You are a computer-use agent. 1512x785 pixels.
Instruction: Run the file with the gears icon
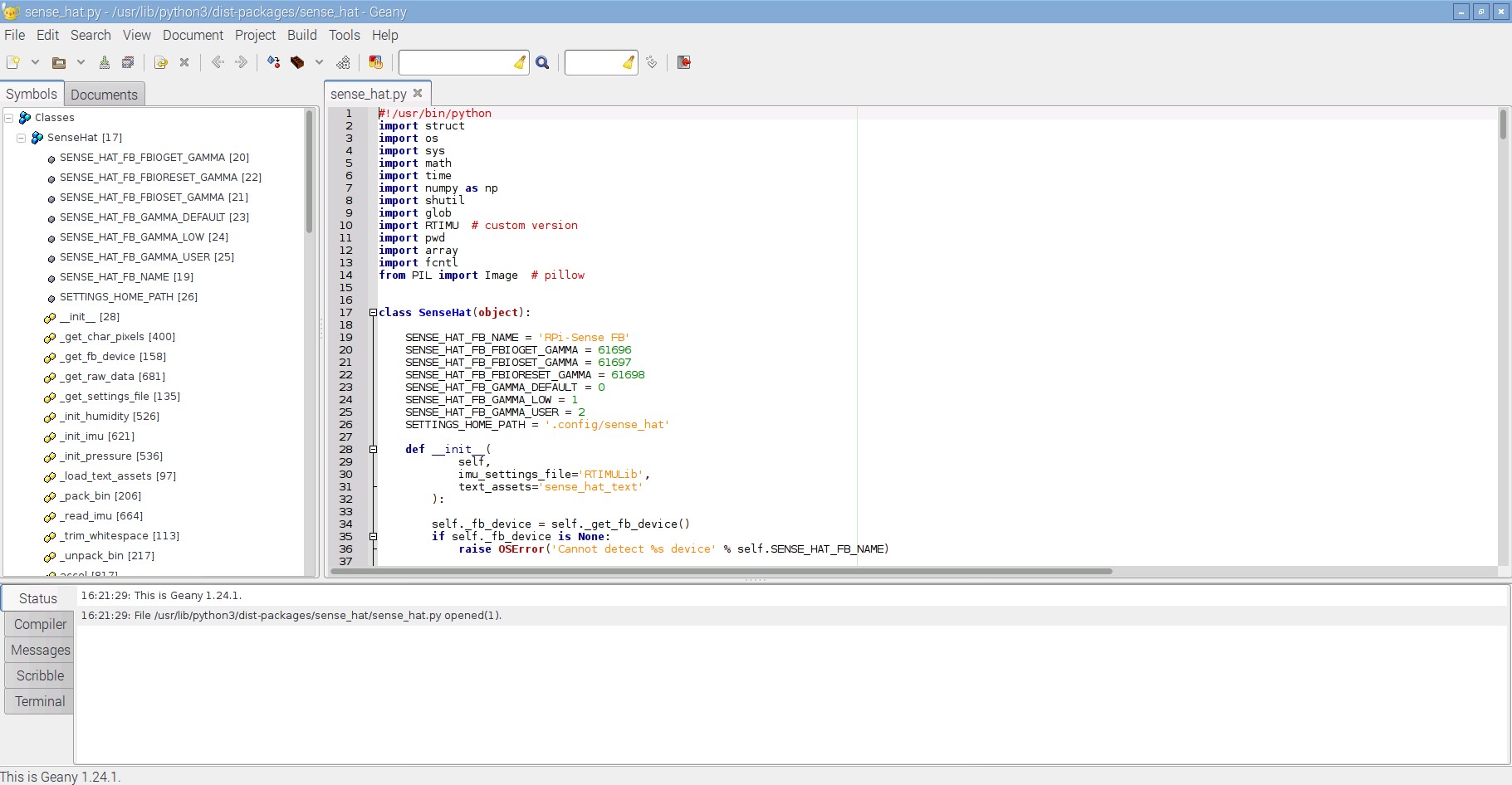343,62
